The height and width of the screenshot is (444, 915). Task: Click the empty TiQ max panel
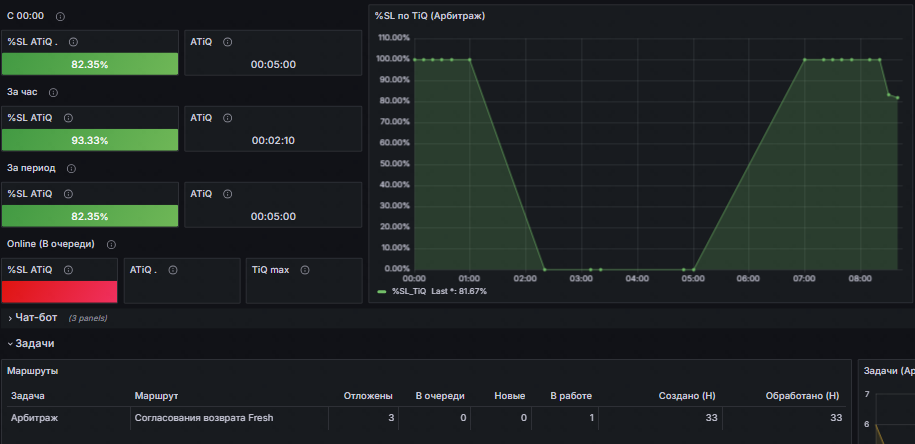tap(303, 281)
